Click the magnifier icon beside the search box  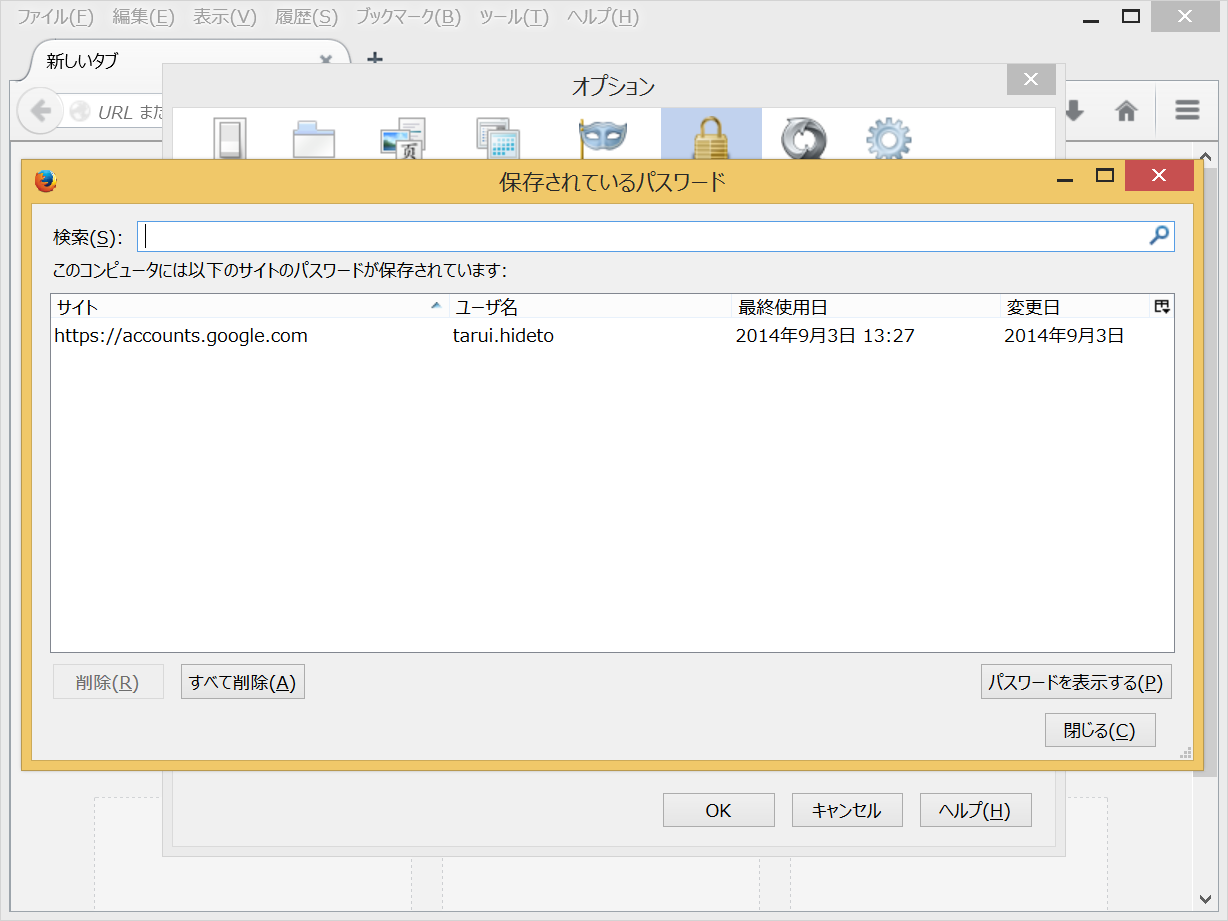[x=1159, y=235]
